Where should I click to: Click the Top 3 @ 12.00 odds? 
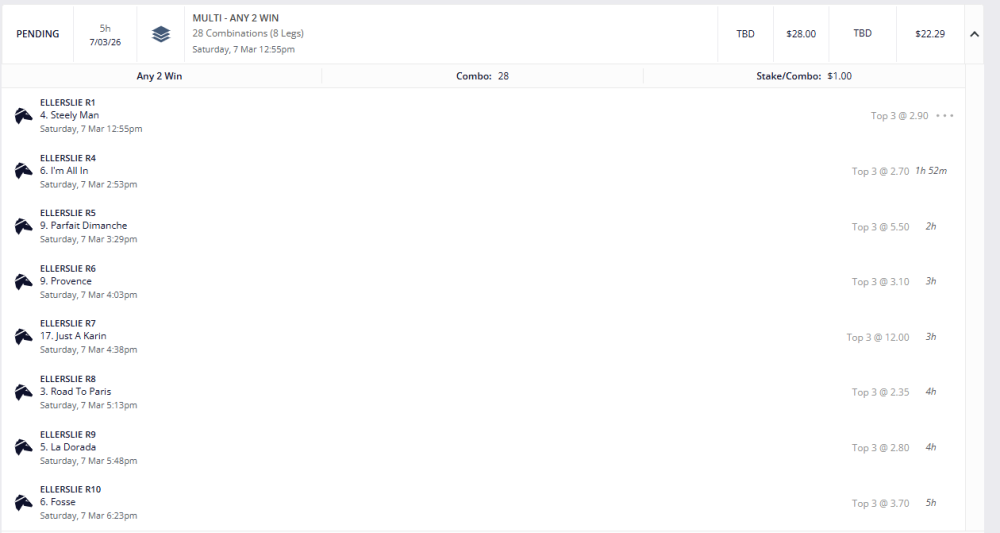[878, 337]
